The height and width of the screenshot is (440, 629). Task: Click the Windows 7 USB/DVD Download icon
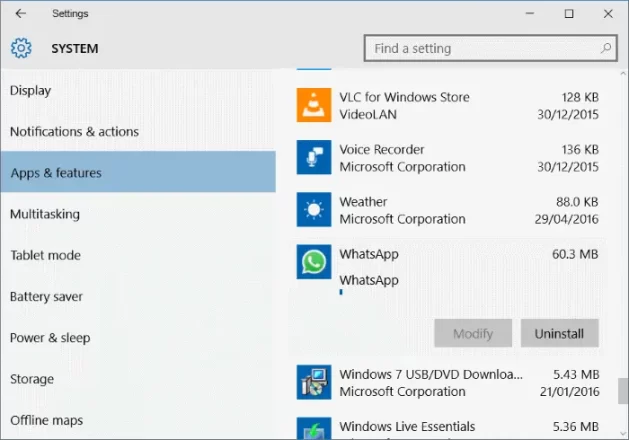point(314,382)
